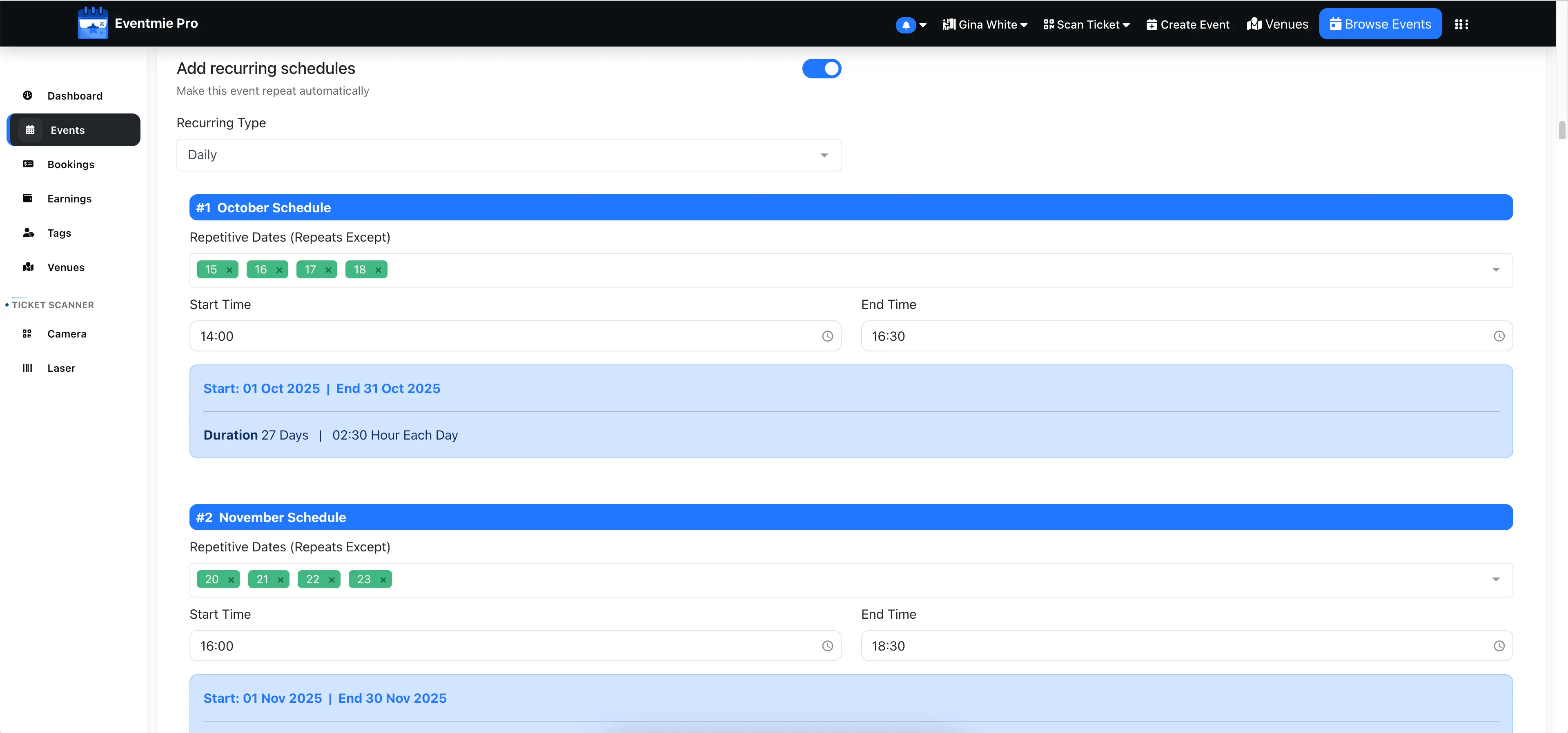Open Earnings in the sidebar
The image size is (1568, 733).
pyautogui.click(x=69, y=199)
